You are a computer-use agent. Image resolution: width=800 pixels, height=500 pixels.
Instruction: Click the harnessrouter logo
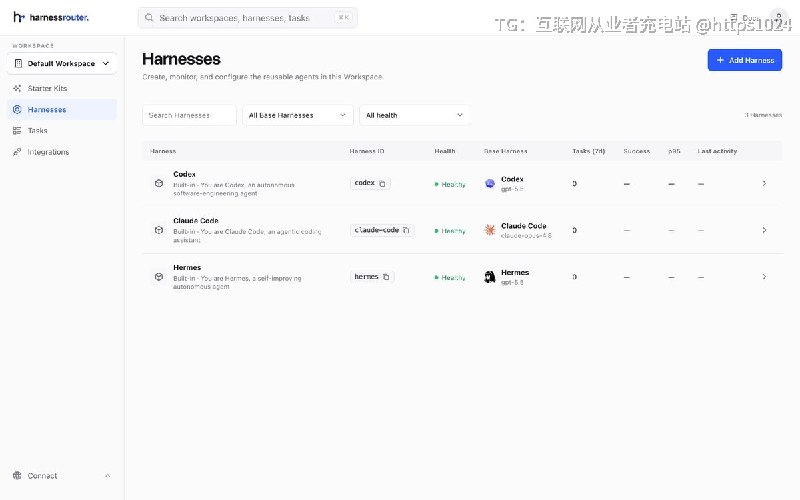[51, 17]
